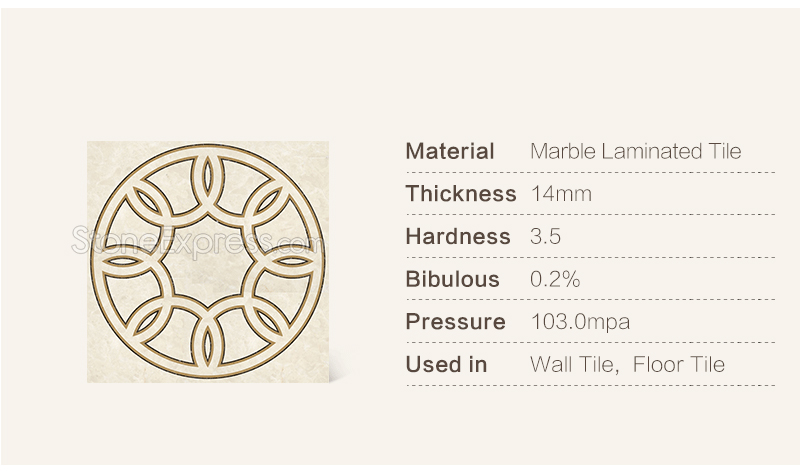Click the center octagon of the tile medallion
The width and height of the screenshot is (800, 476).
point(208,261)
